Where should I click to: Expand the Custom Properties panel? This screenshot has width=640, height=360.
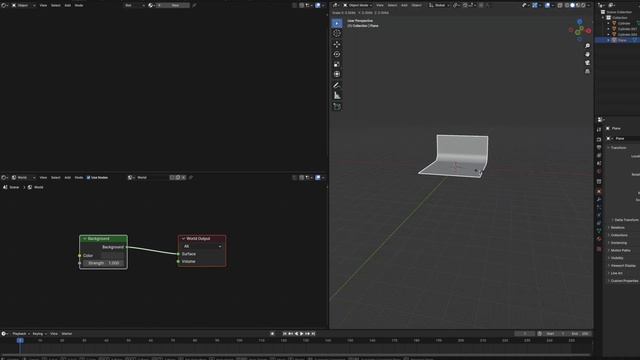(x=623, y=281)
